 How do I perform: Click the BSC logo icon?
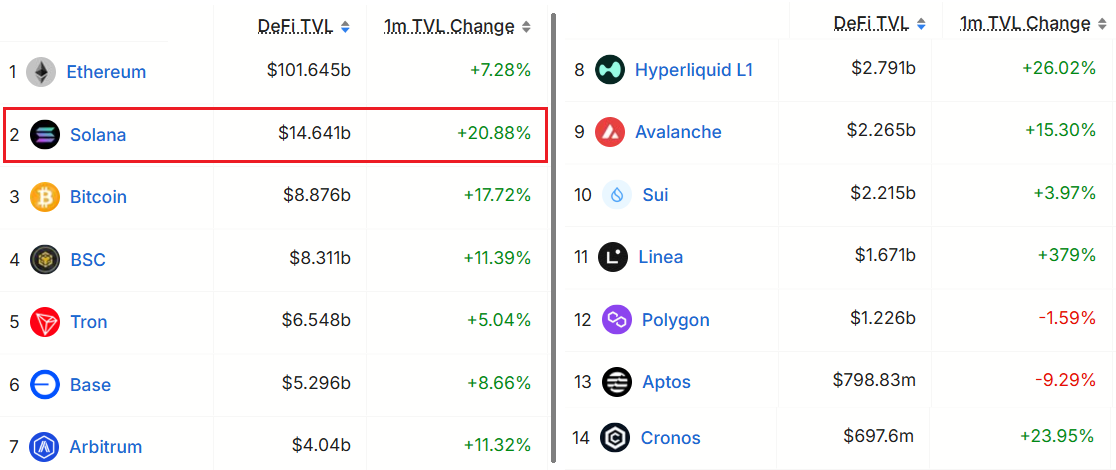[45, 260]
